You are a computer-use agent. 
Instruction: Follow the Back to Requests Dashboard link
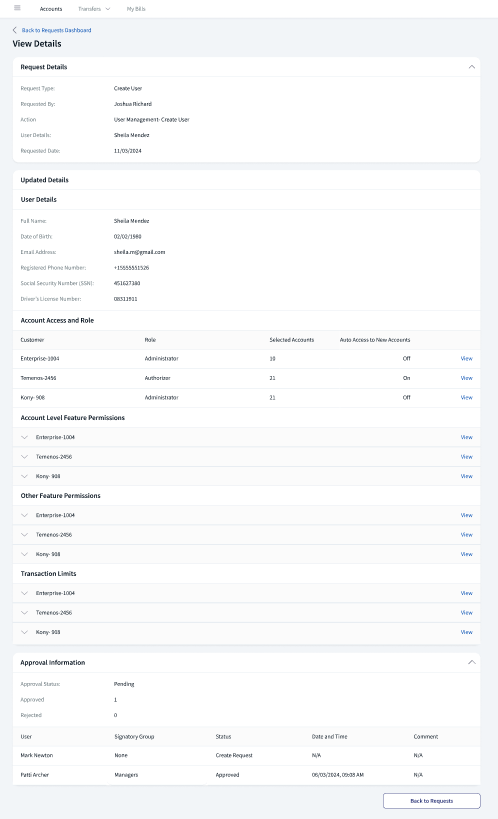[x=56, y=30]
